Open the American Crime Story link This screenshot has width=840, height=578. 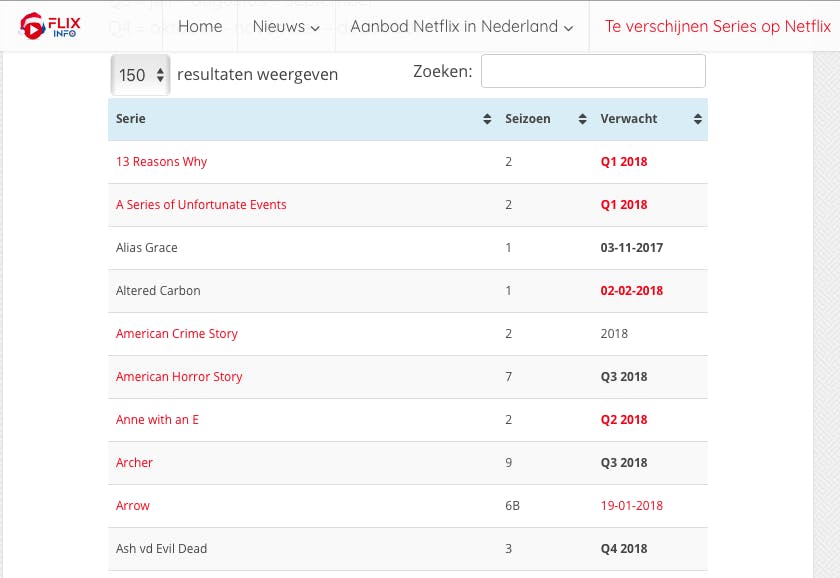pos(177,334)
